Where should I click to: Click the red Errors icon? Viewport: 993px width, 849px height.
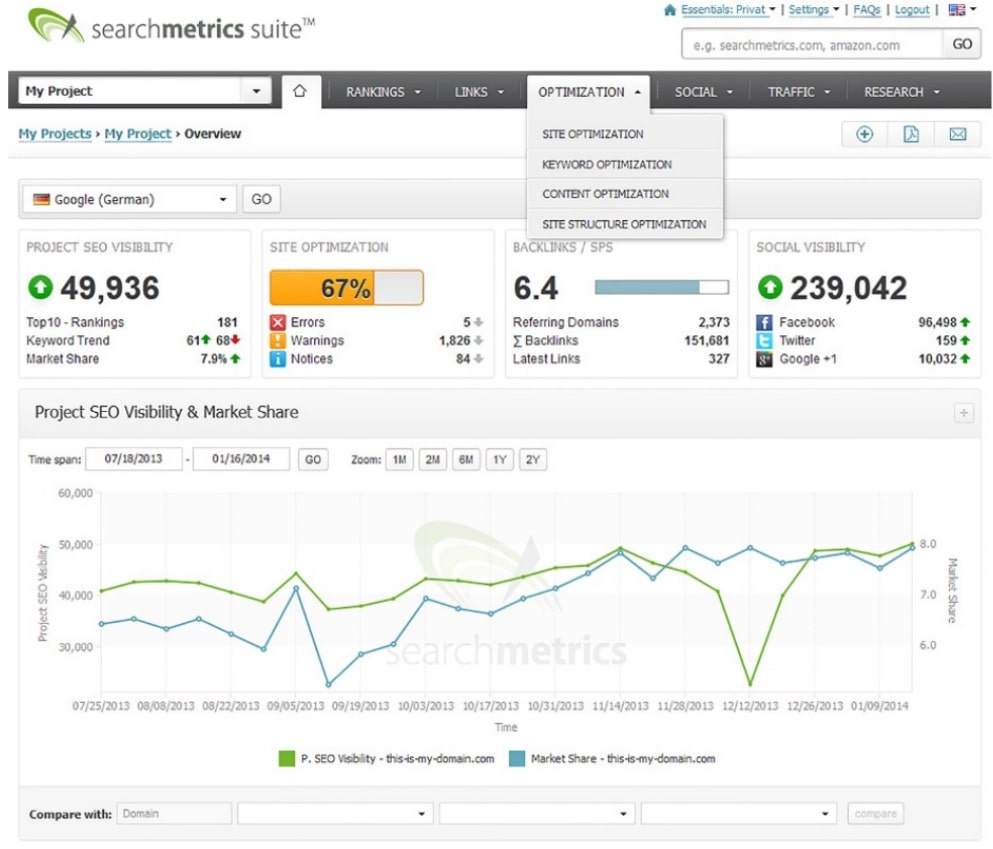point(277,322)
